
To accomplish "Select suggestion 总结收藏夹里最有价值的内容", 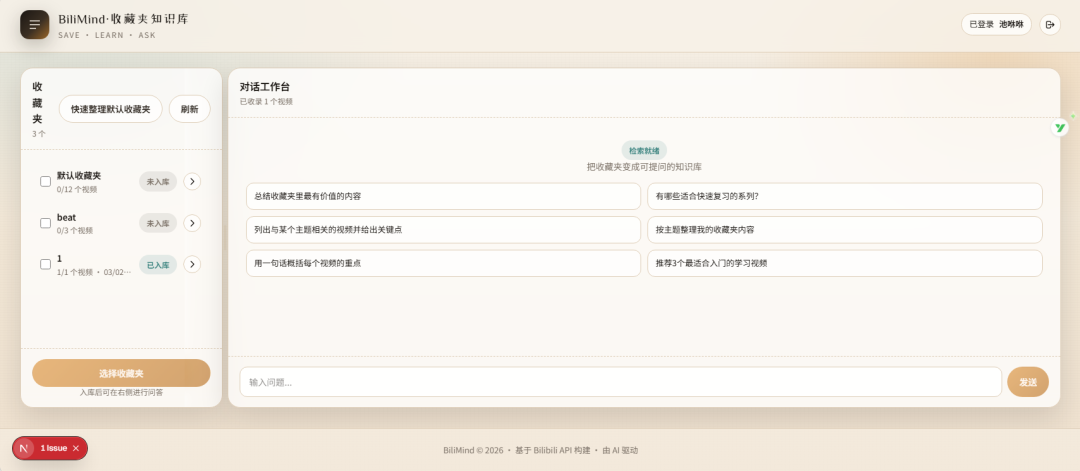I will [x=444, y=196].
